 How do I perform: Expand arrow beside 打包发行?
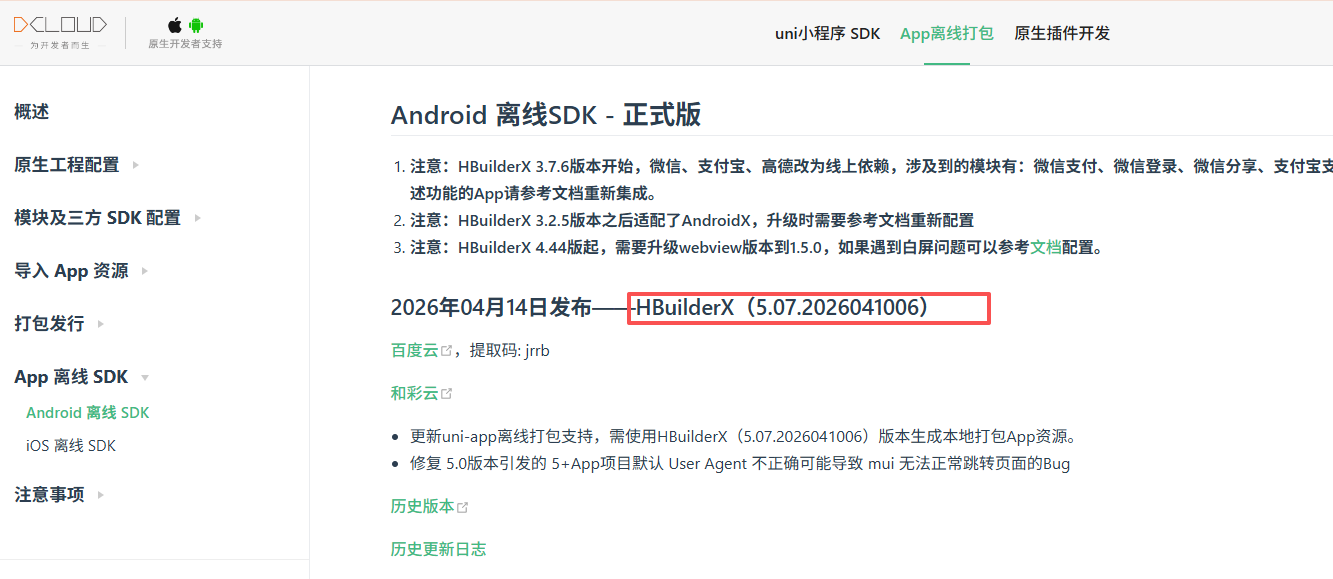(101, 324)
